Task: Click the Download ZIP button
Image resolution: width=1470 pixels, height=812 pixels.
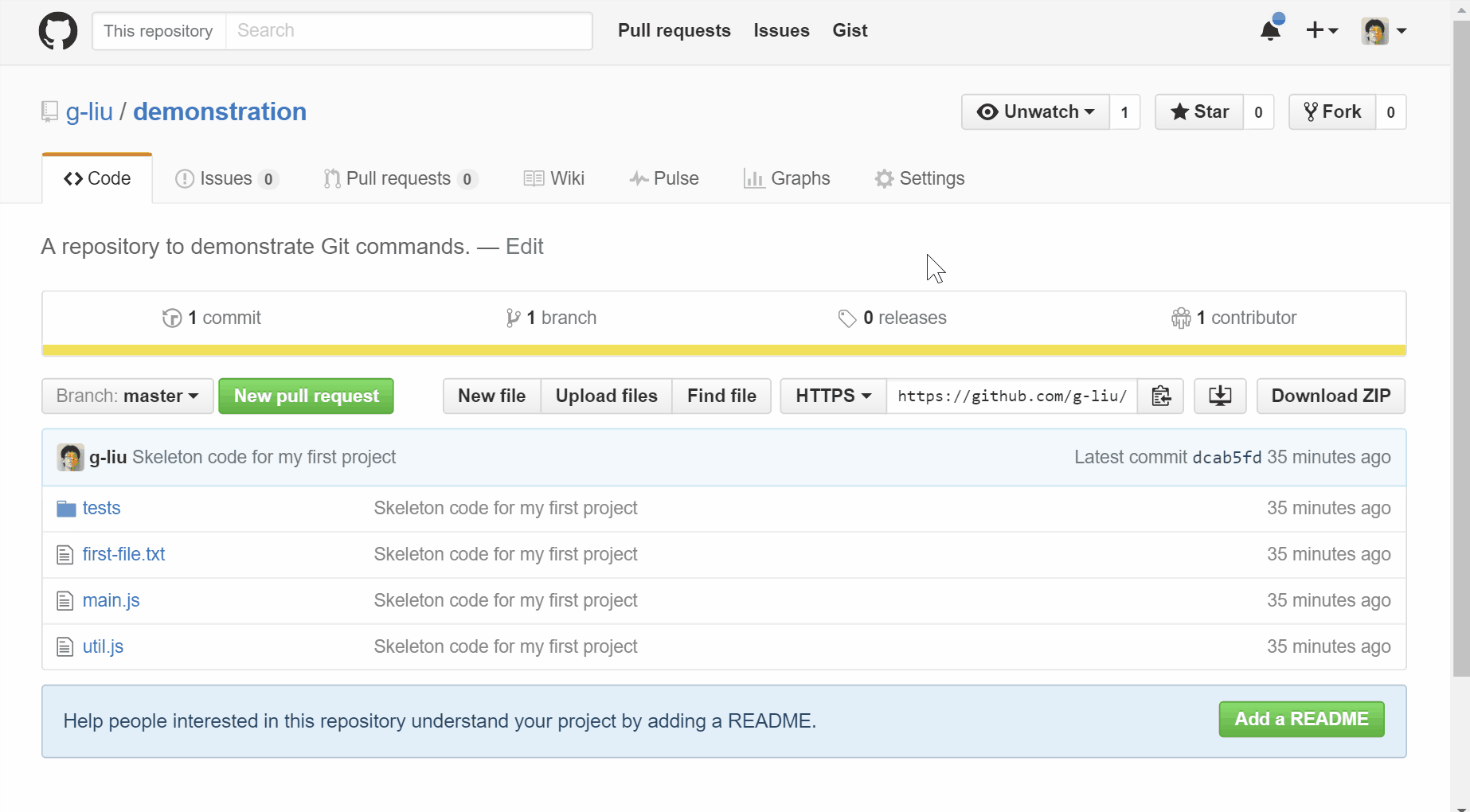Action: point(1331,396)
